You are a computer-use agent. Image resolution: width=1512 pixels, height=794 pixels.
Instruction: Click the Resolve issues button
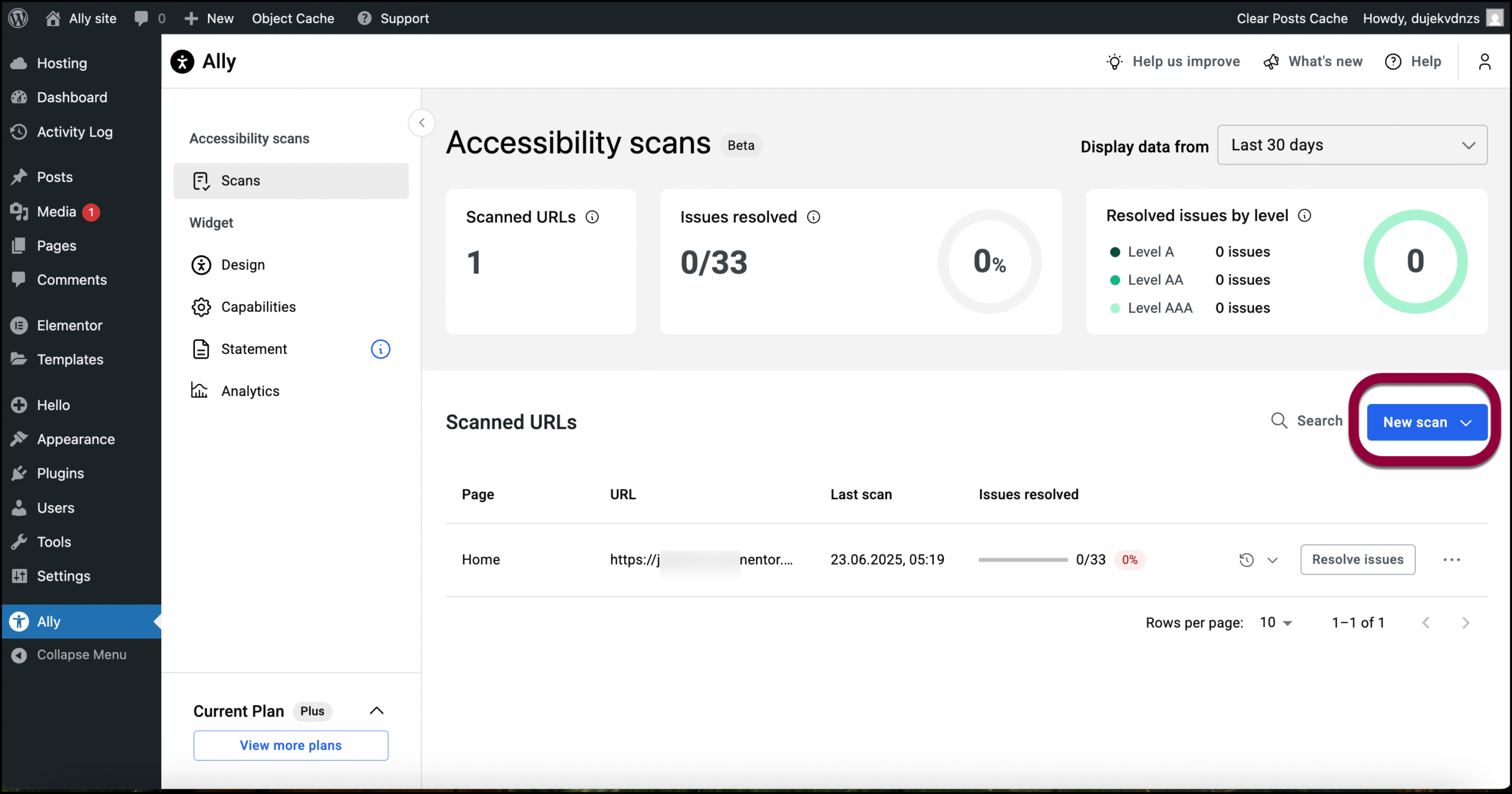[1357, 559]
